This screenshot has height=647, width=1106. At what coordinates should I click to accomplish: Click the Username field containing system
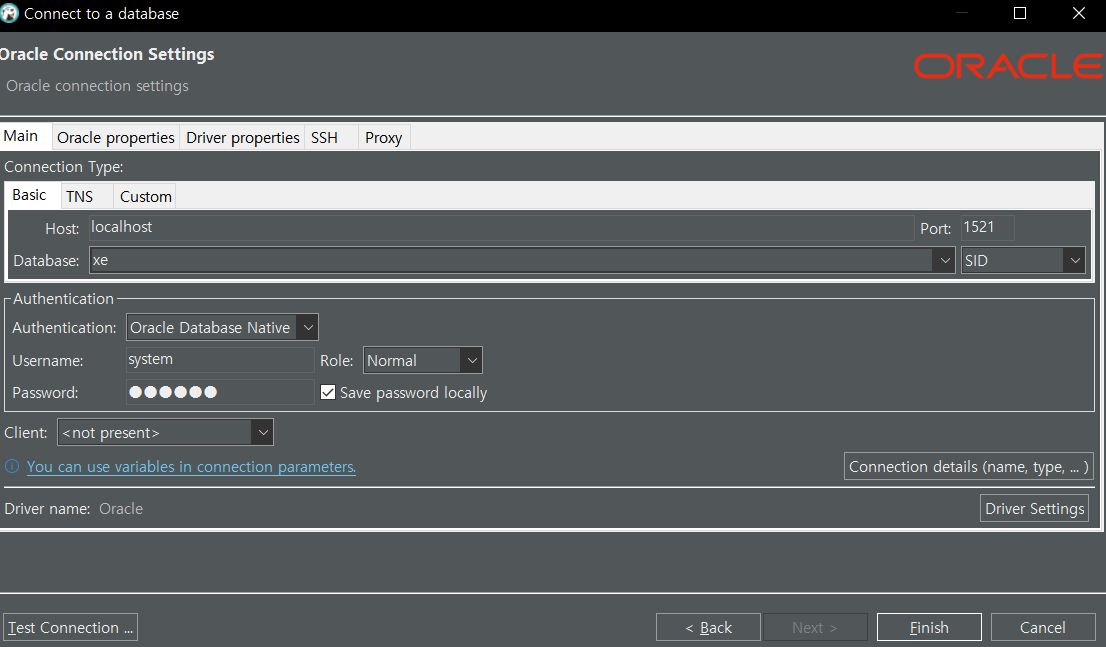tap(220, 360)
